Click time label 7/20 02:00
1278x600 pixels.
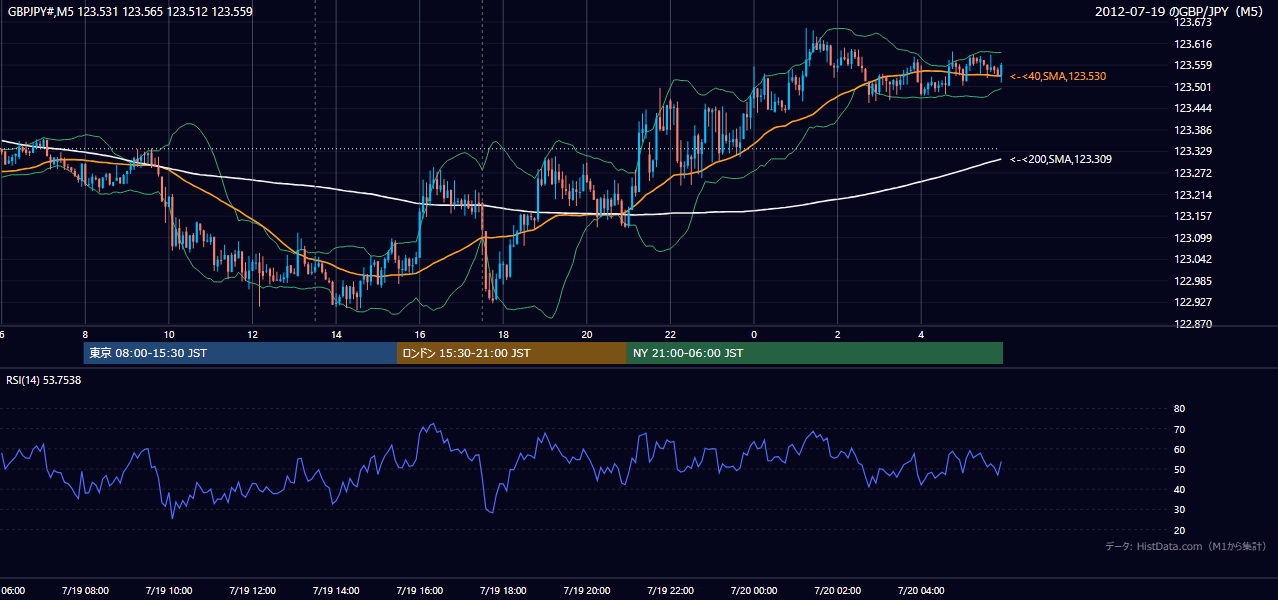[x=837, y=591]
